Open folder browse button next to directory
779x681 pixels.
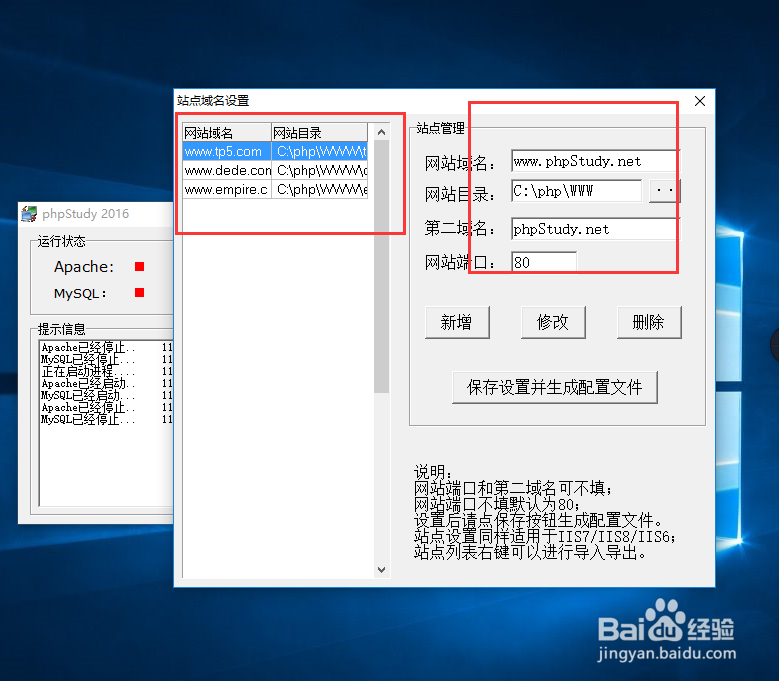pos(665,191)
